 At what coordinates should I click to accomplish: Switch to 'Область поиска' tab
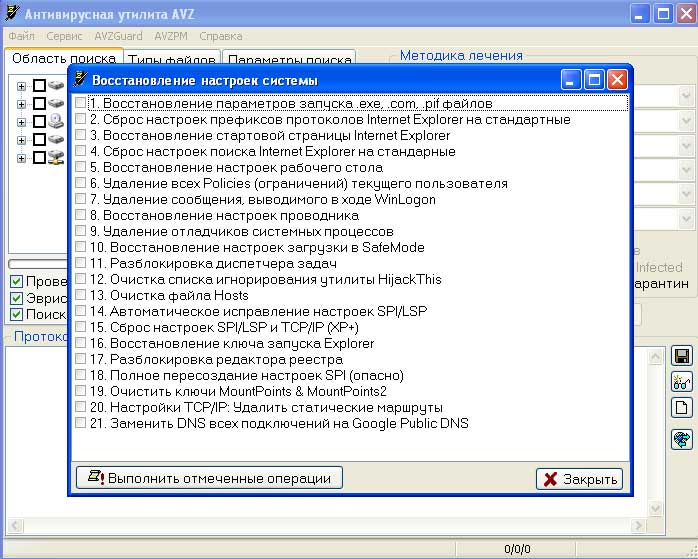tap(64, 58)
